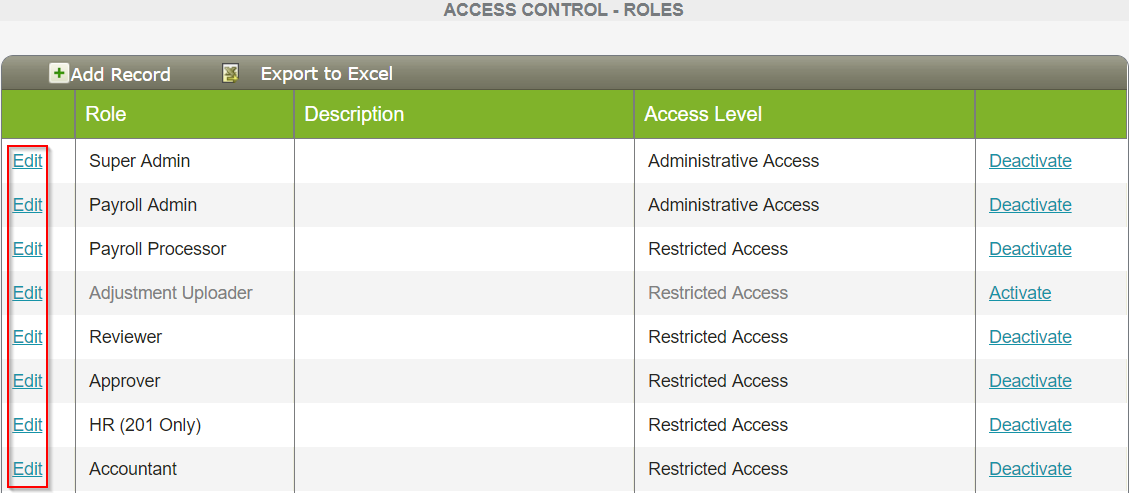Edit the Accountant role
Screen dimensions: 1129x493
[27, 469]
